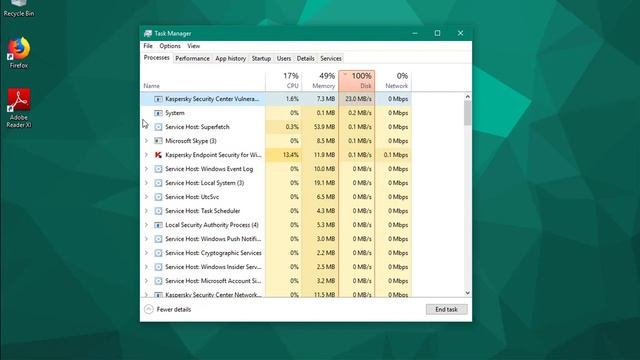Select the System process name
640x360 pixels.
point(175,113)
